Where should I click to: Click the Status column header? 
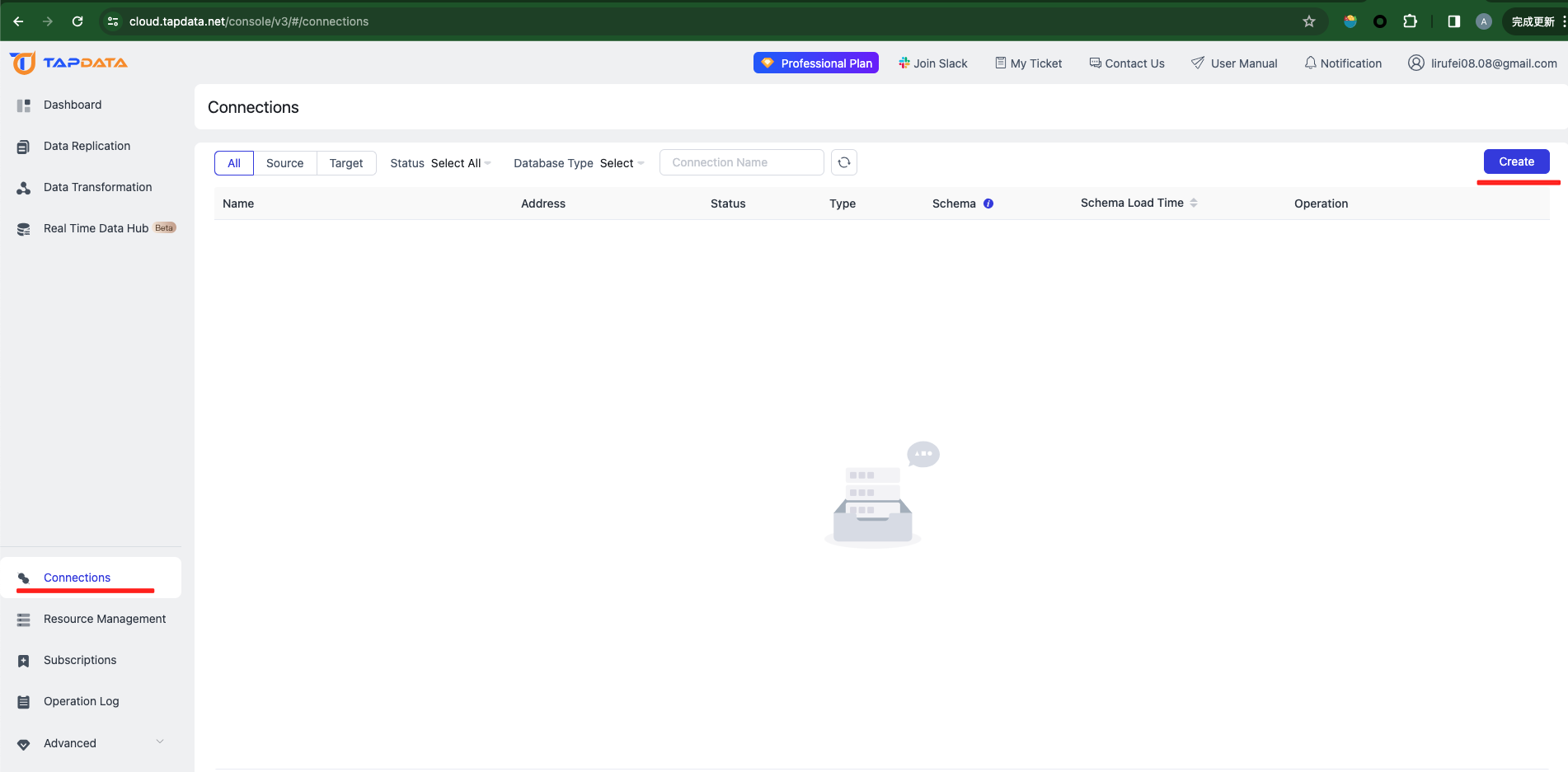click(x=728, y=204)
